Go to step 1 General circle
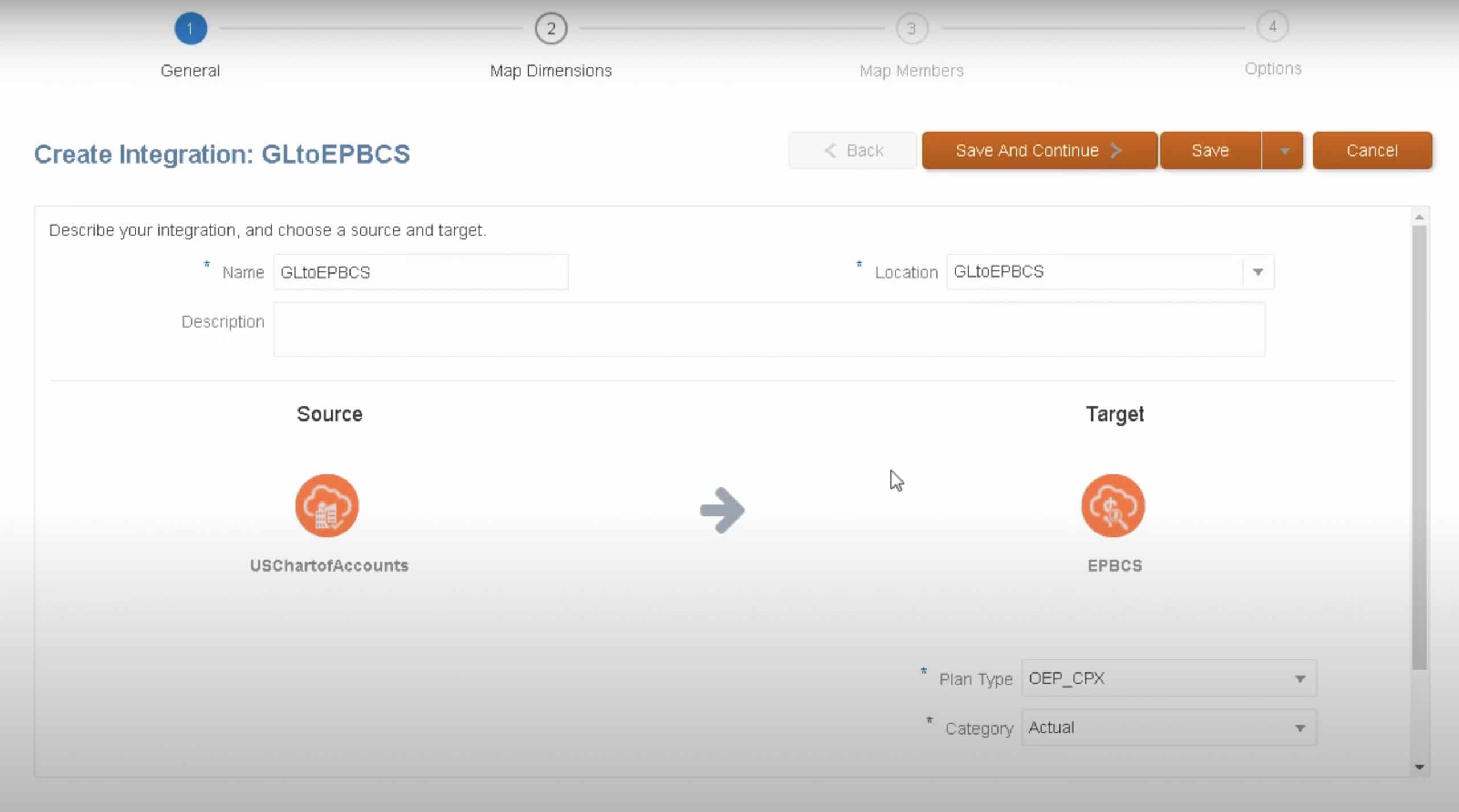Image resolution: width=1459 pixels, height=812 pixels. 190,28
